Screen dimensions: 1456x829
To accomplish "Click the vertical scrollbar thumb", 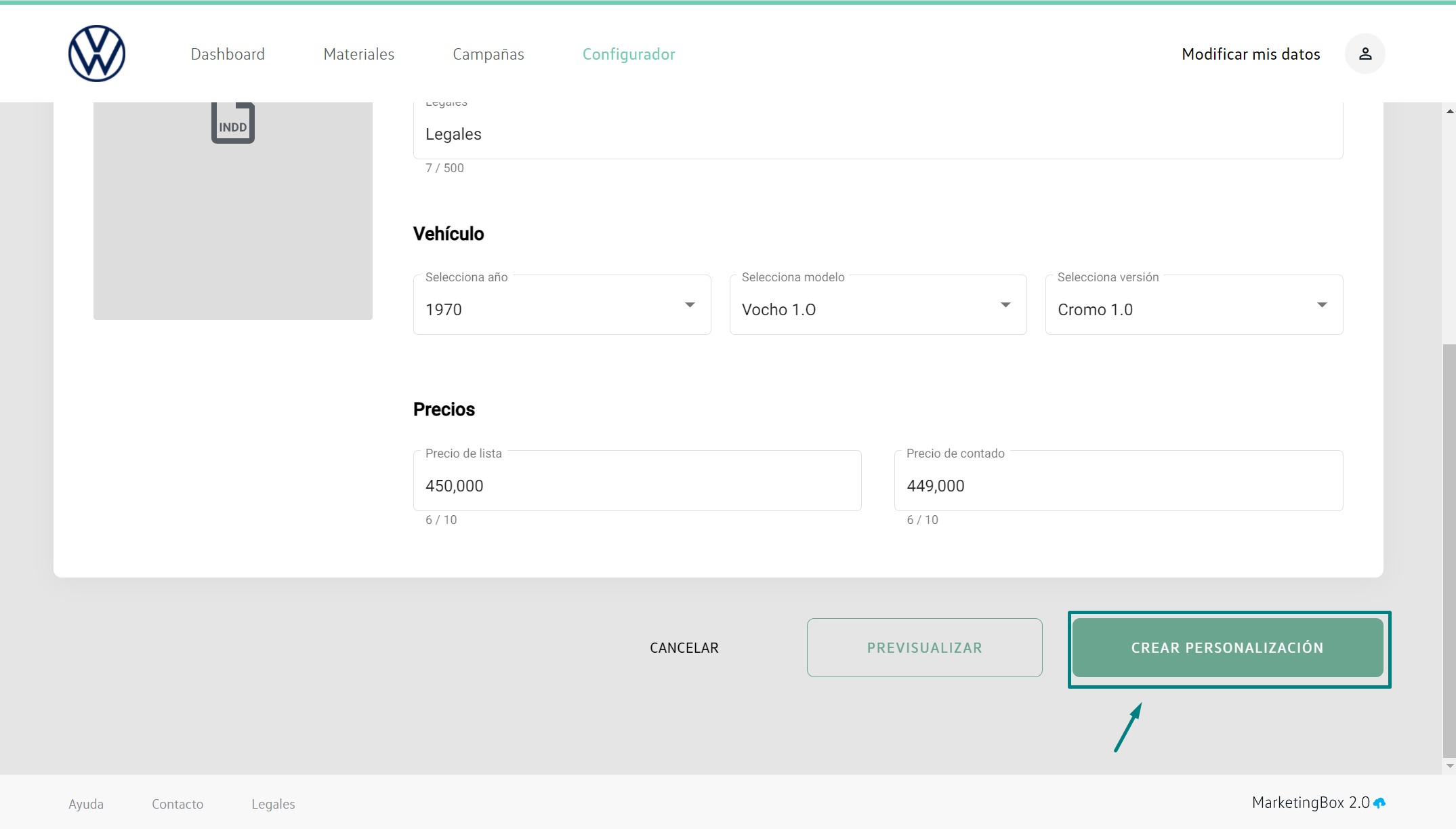I will point(1449,549).
